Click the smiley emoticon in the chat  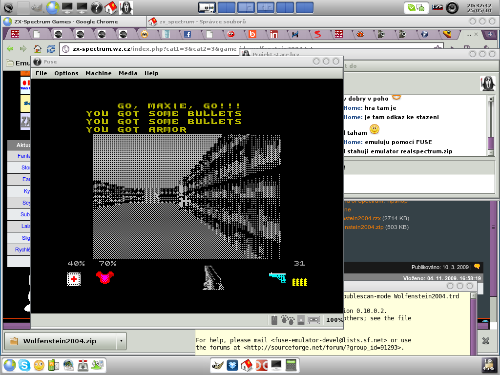(x=374, y=129)
